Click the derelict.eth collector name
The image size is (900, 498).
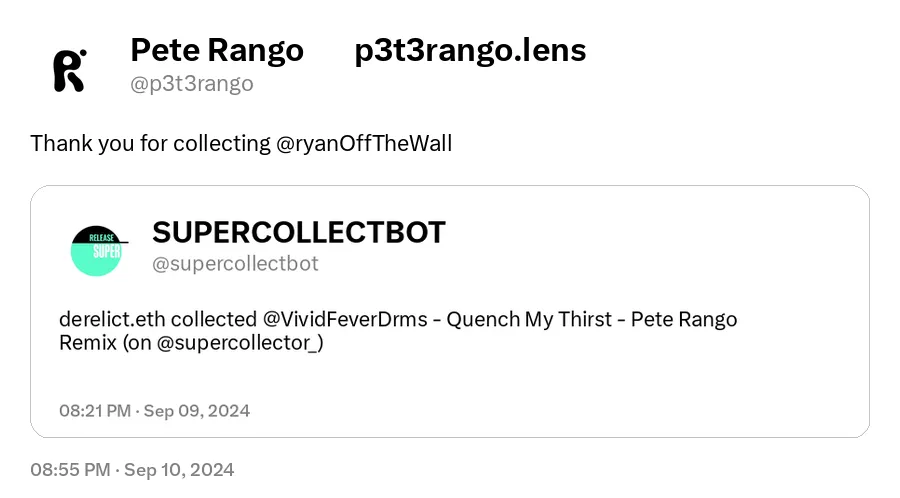(x=112, y=319)
